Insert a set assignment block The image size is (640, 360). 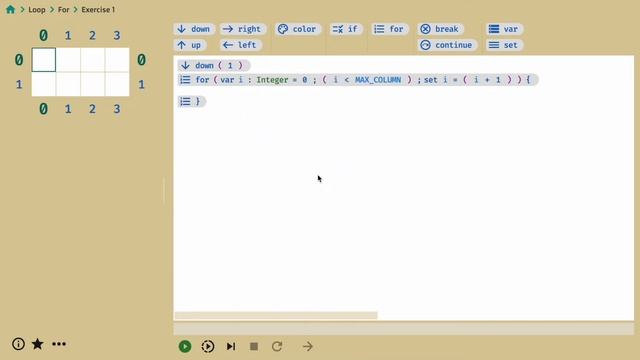(x=504, y=45)
